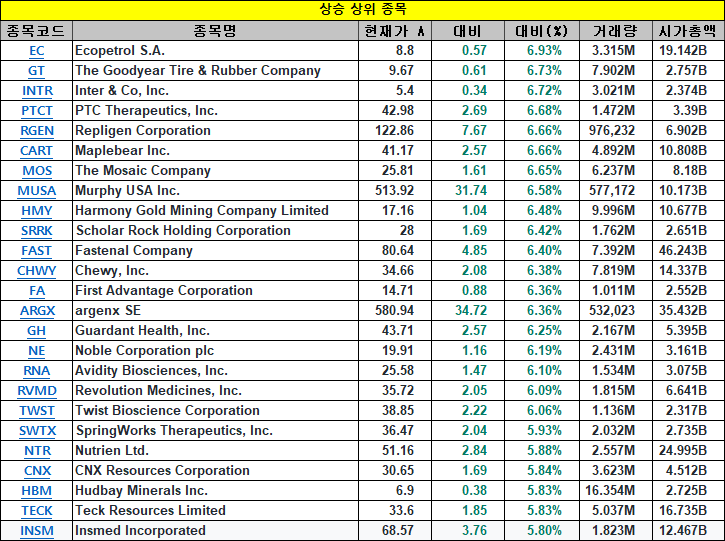The width and height of the screenshot is (725, 541).
Task: Open the TECK ticker link
Action: pyautogui.click(x=37, y=511)
